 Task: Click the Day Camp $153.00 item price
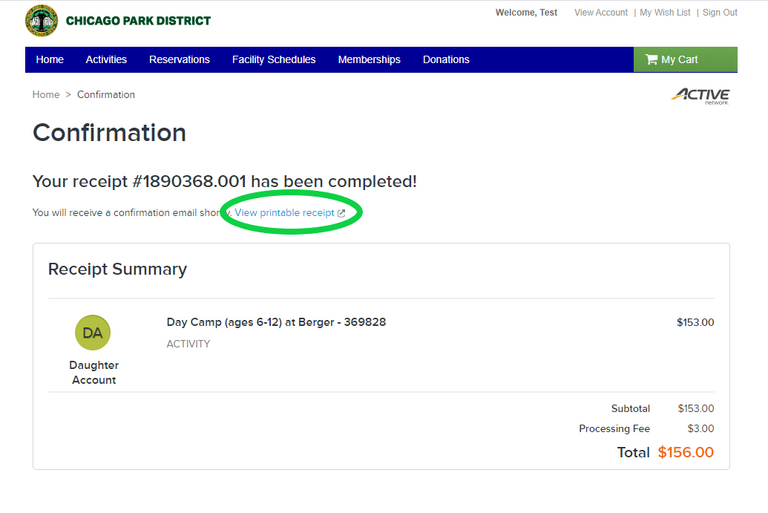coord(695,322)
